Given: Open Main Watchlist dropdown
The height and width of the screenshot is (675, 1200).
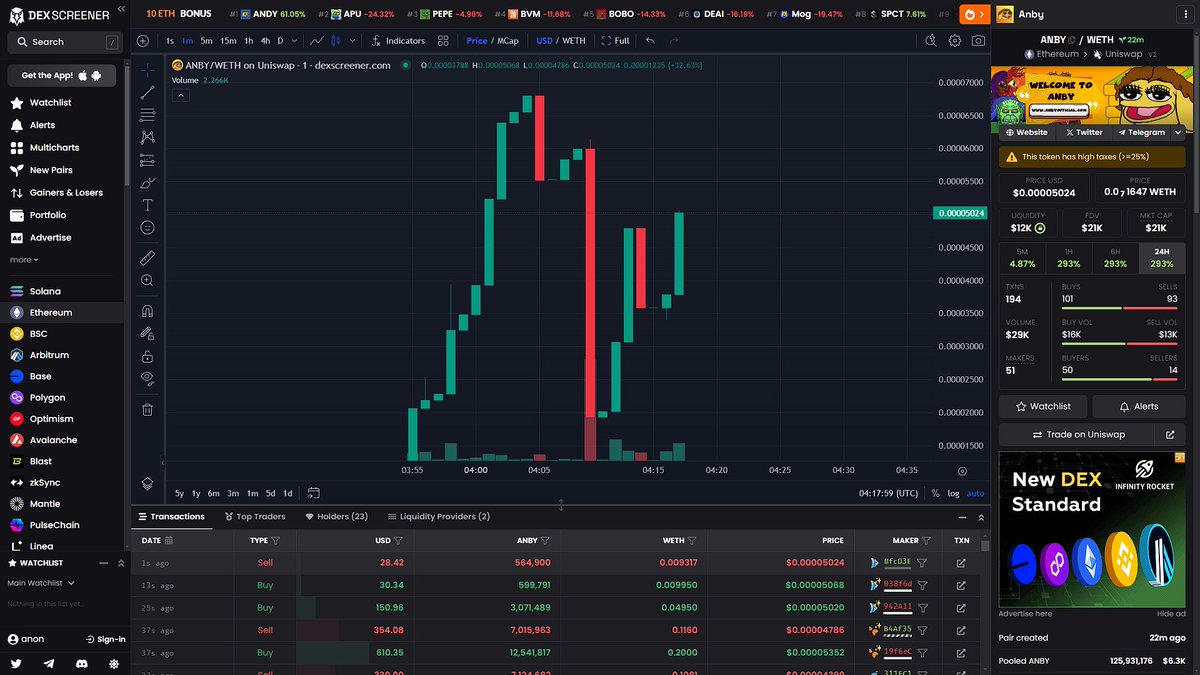Looking at the screenshot, I should click(42, 583).
